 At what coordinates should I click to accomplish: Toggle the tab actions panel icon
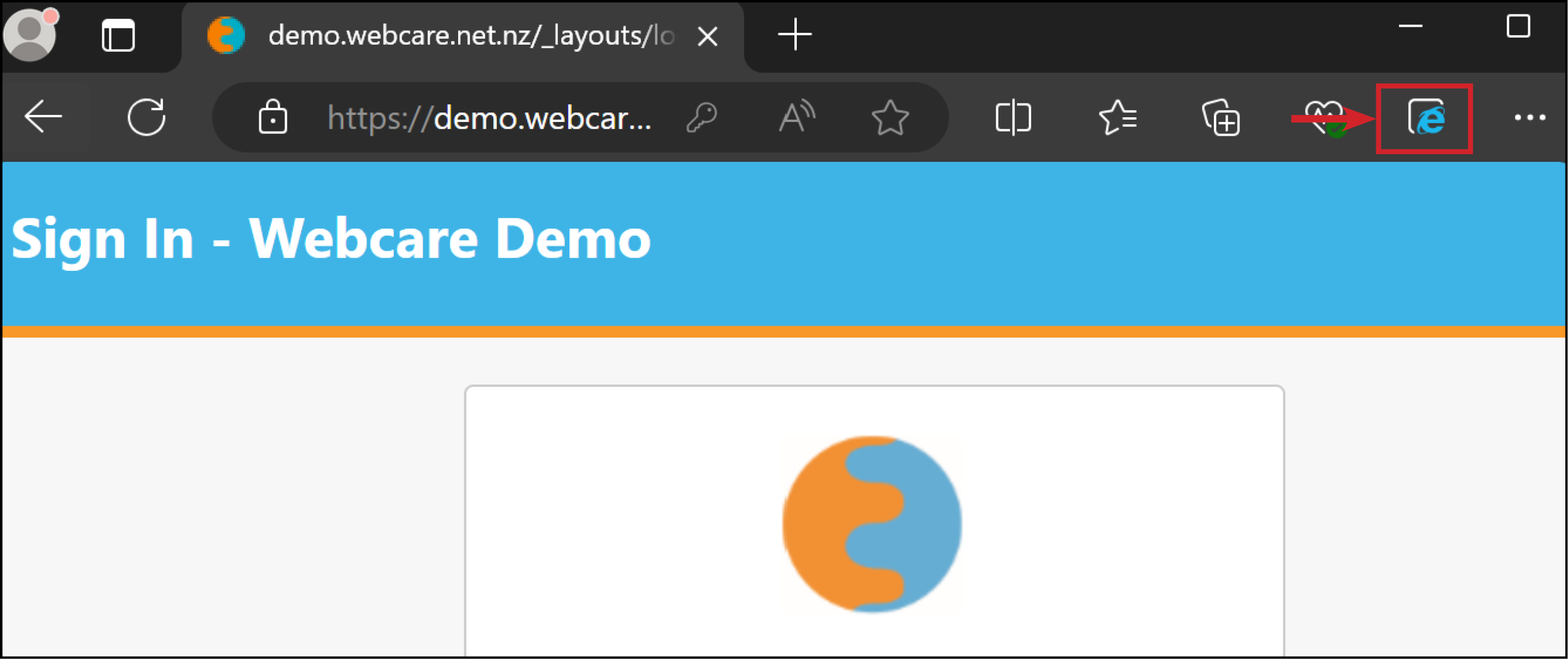click(119, 35)
